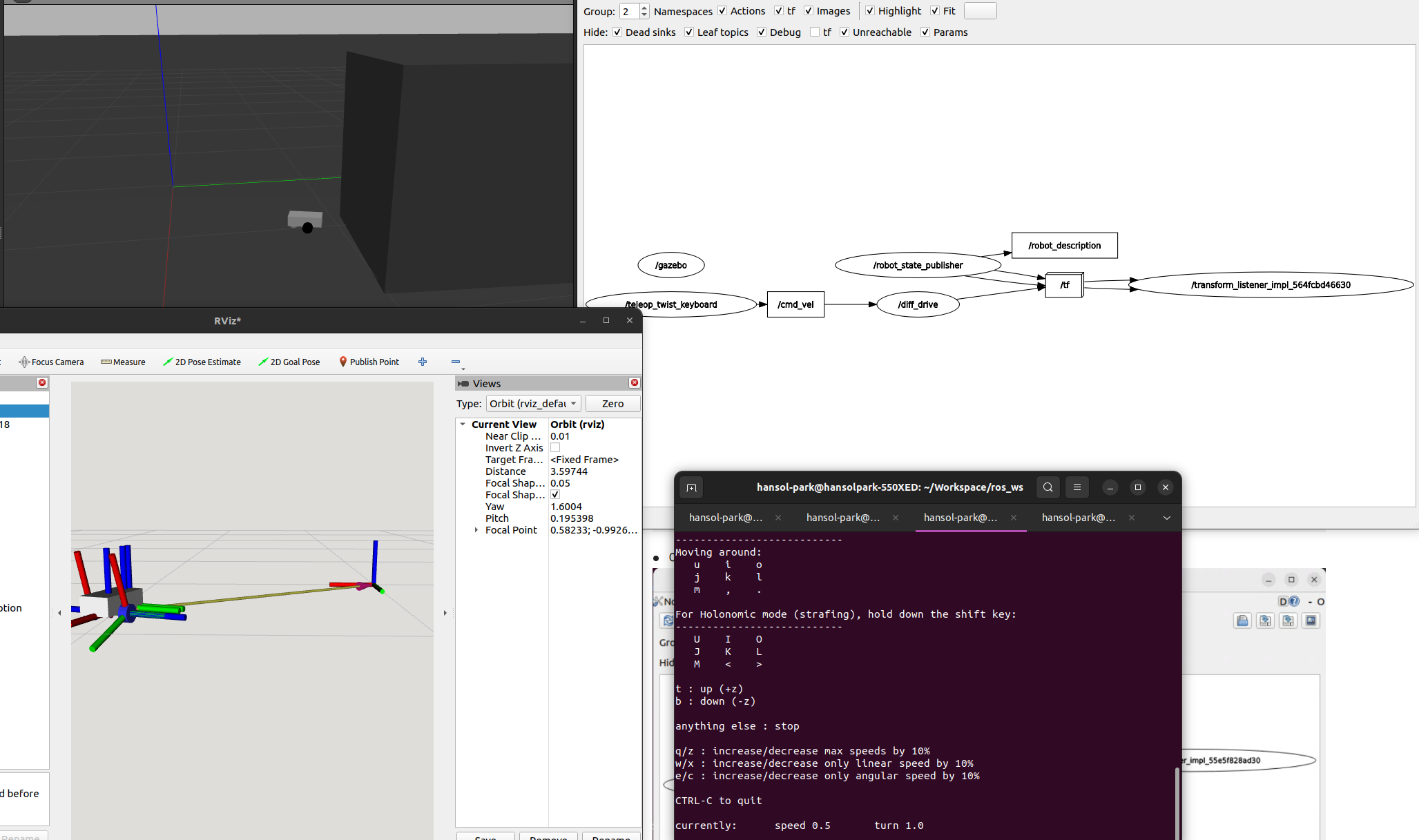Activate the Publish Point tool

point(369,362)
